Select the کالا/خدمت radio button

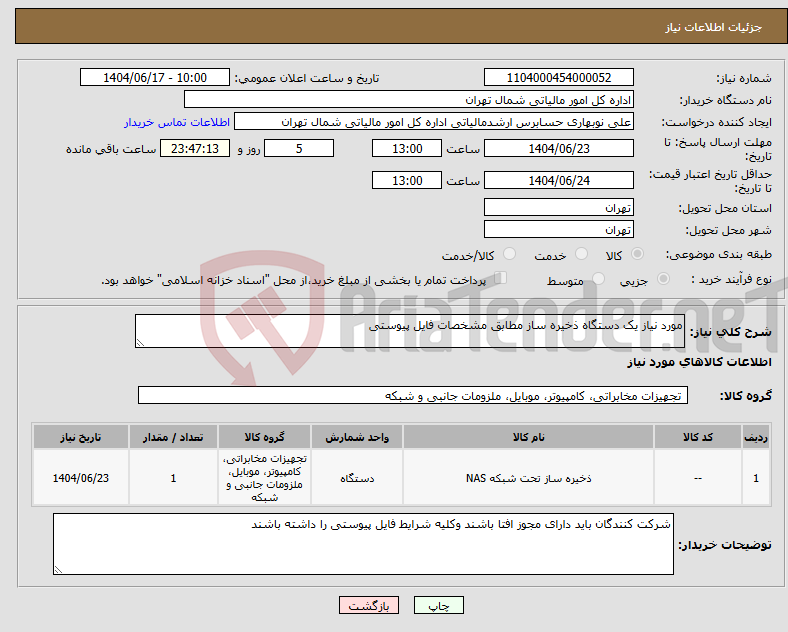coord(510,254)
